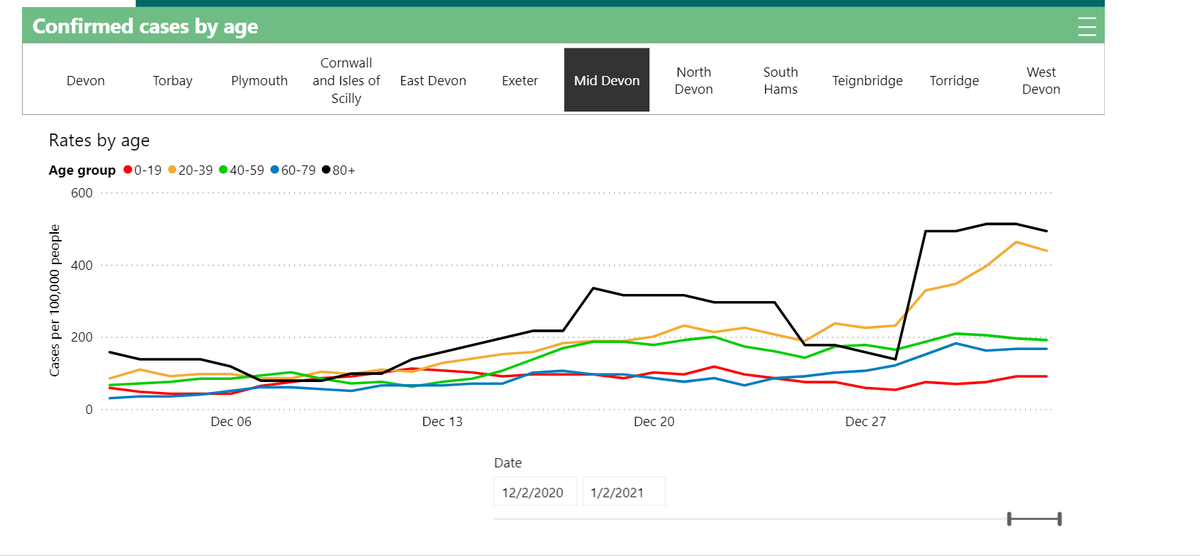Select the Exeter area tab
1200x556 pixels.
(x=520, y=81)
